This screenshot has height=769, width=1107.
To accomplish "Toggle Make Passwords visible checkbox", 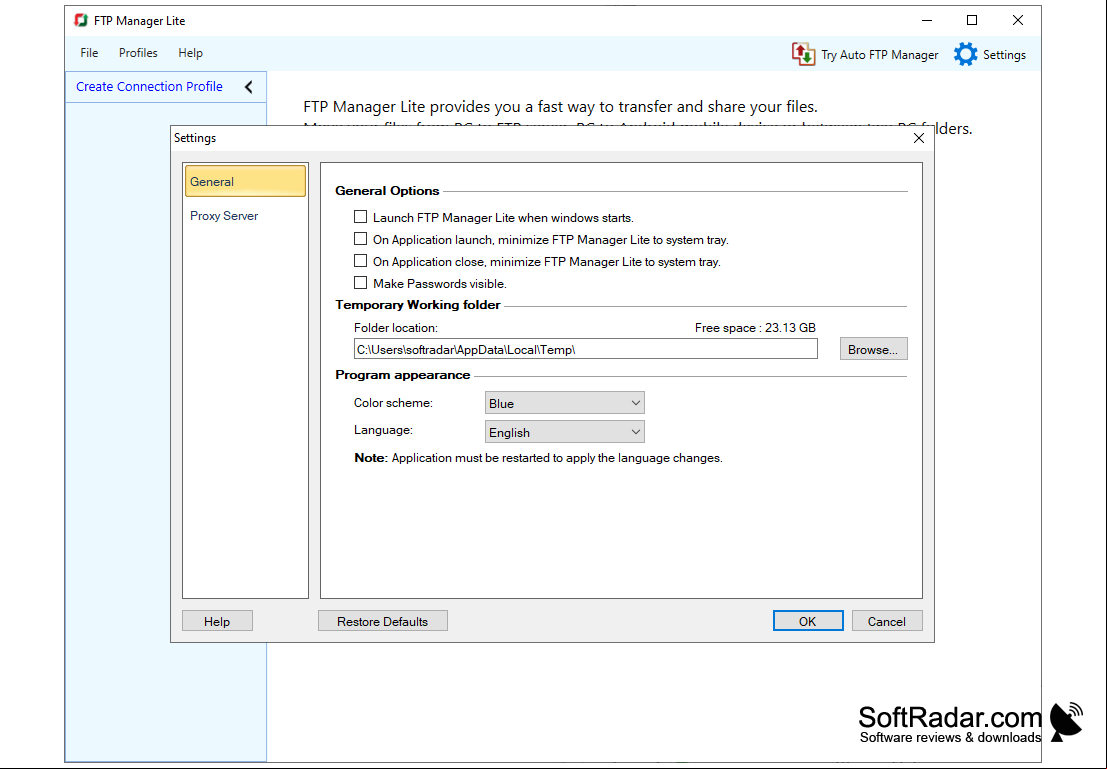I will click(360, 282).
